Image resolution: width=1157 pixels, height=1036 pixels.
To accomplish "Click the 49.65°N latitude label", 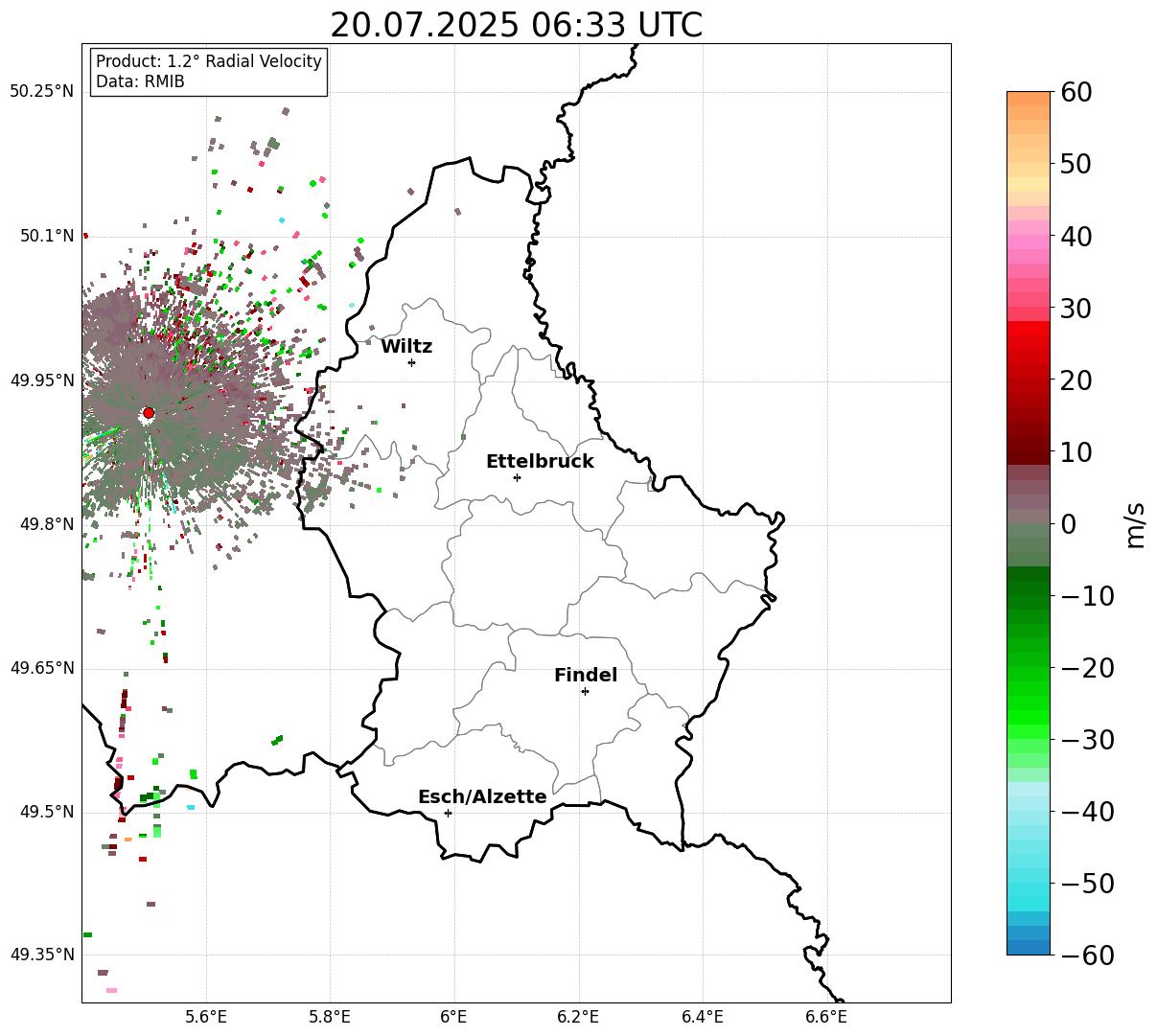I will (x=42, y=668).
